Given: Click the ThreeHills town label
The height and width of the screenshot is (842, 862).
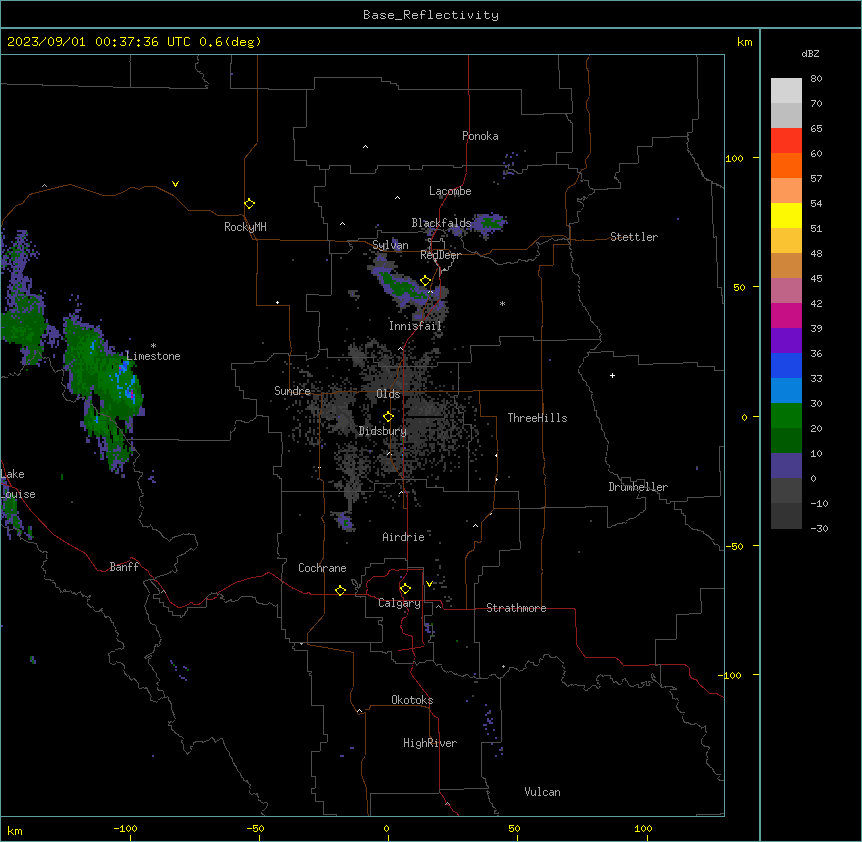Looking at the screenshot, I should click(537, 418).
